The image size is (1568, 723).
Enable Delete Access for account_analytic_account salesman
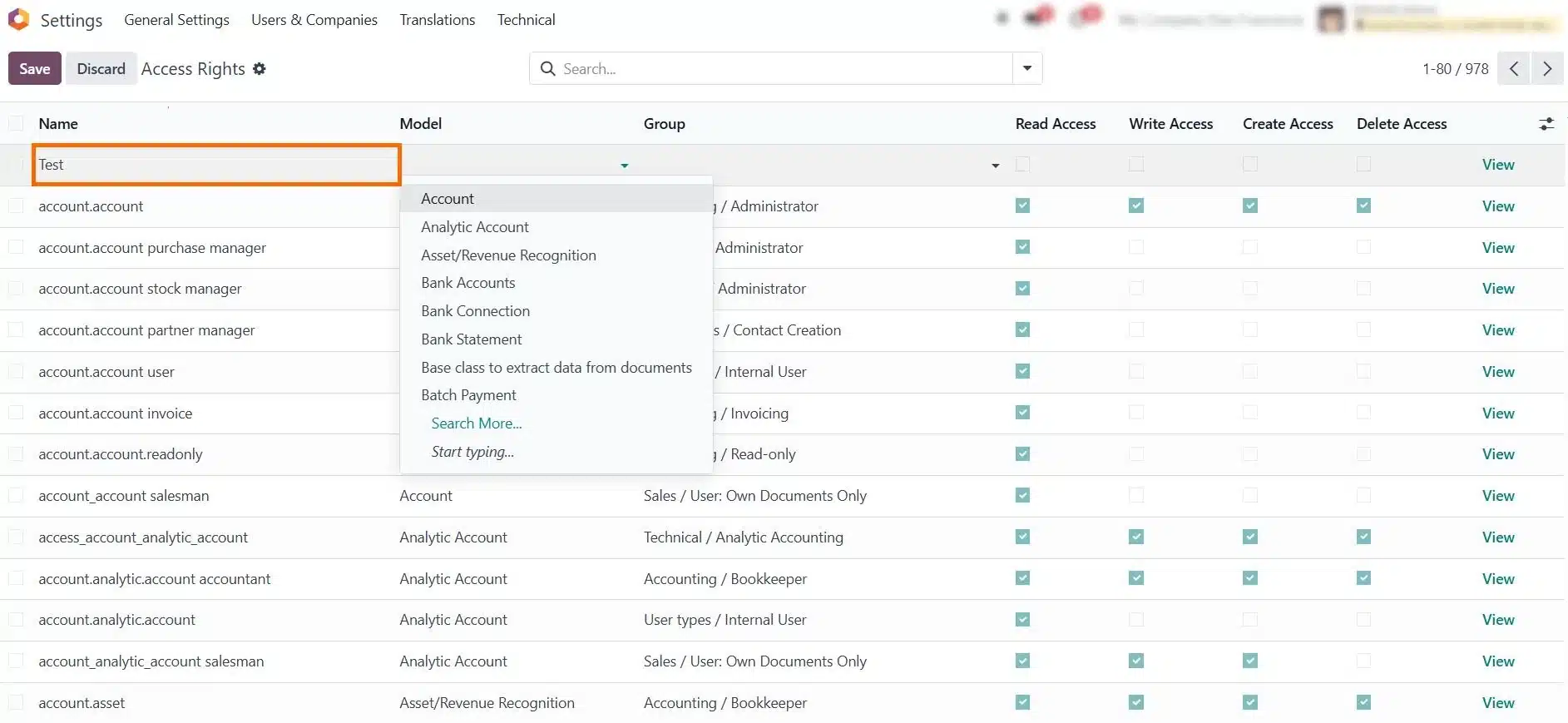tap(1363, 661)
